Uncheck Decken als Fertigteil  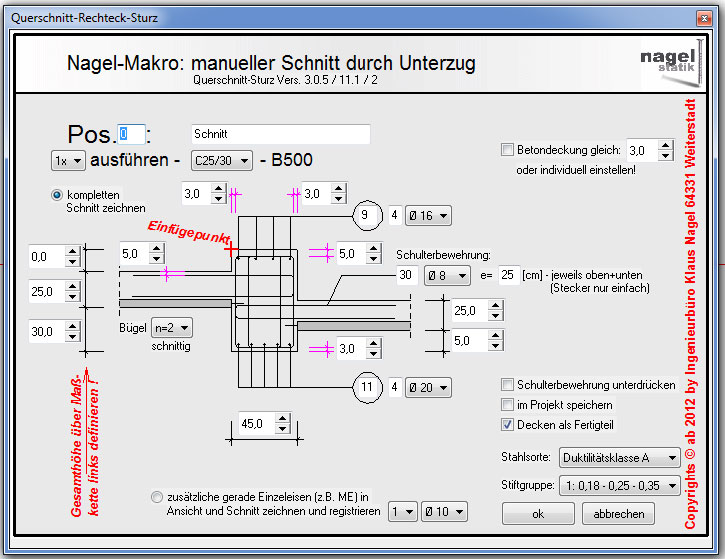[508, 424]
